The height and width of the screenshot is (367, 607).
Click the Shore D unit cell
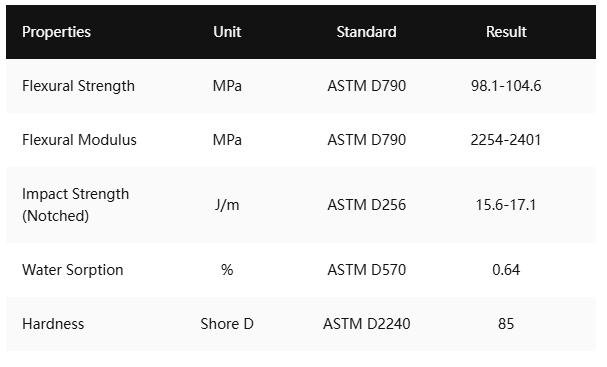coord(227,324)
